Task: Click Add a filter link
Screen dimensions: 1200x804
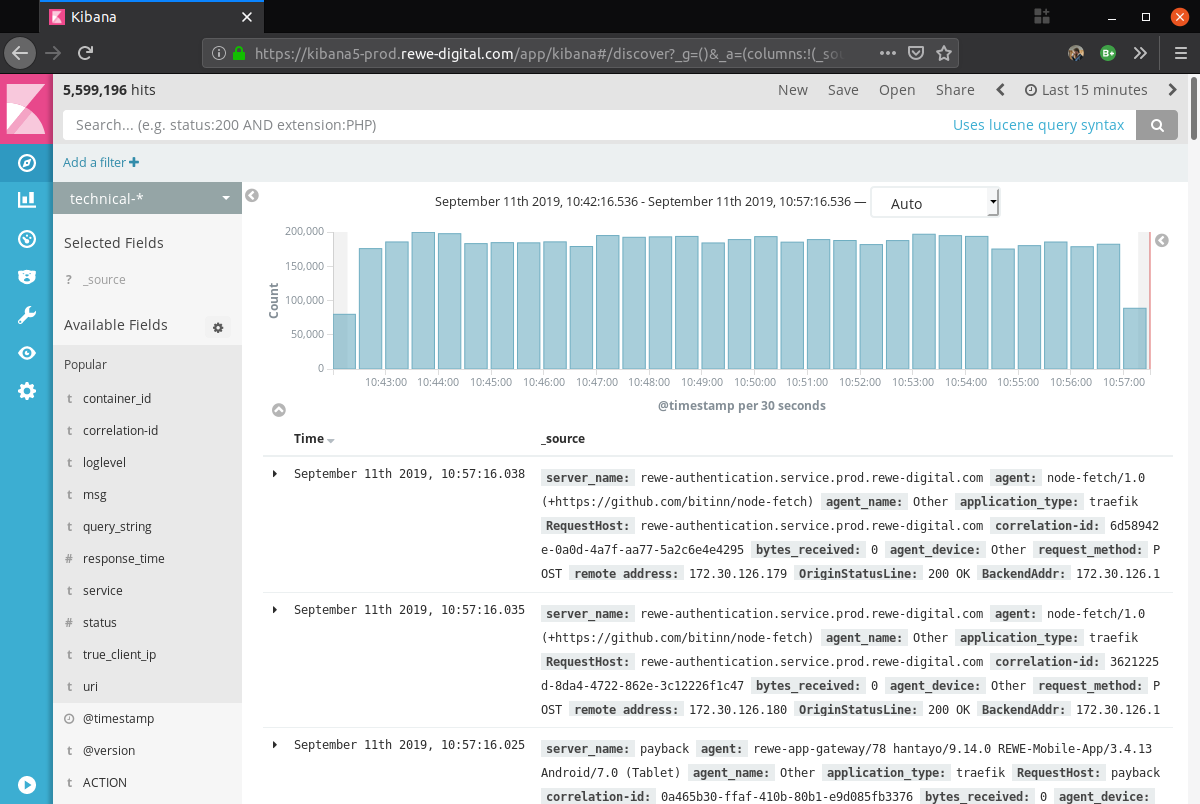Action: click(101, 162)
